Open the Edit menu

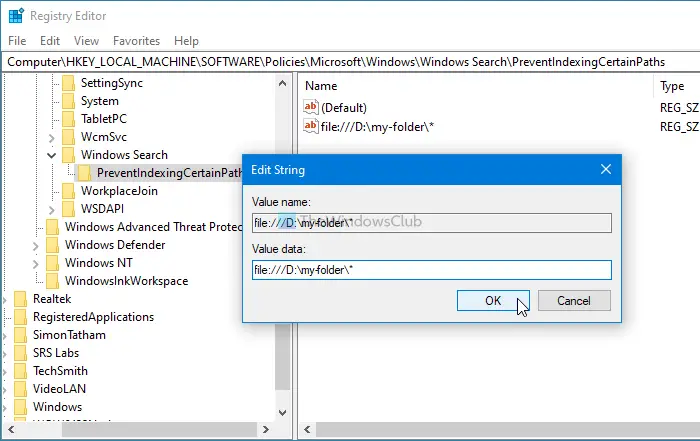point(50,41)
